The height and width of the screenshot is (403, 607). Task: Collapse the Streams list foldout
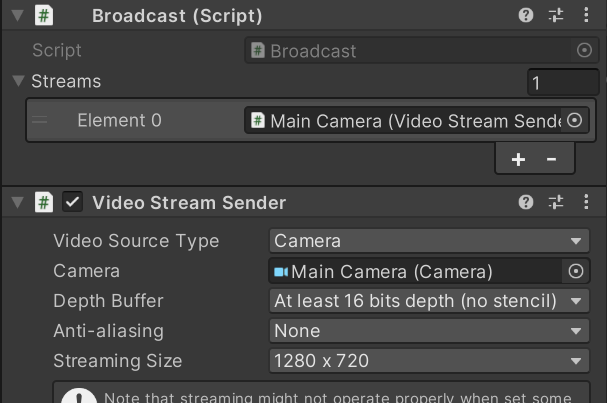18,81
